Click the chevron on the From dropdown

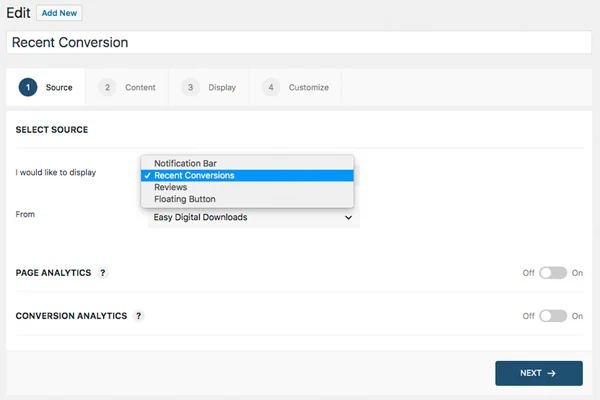click(x=348, y=217)
